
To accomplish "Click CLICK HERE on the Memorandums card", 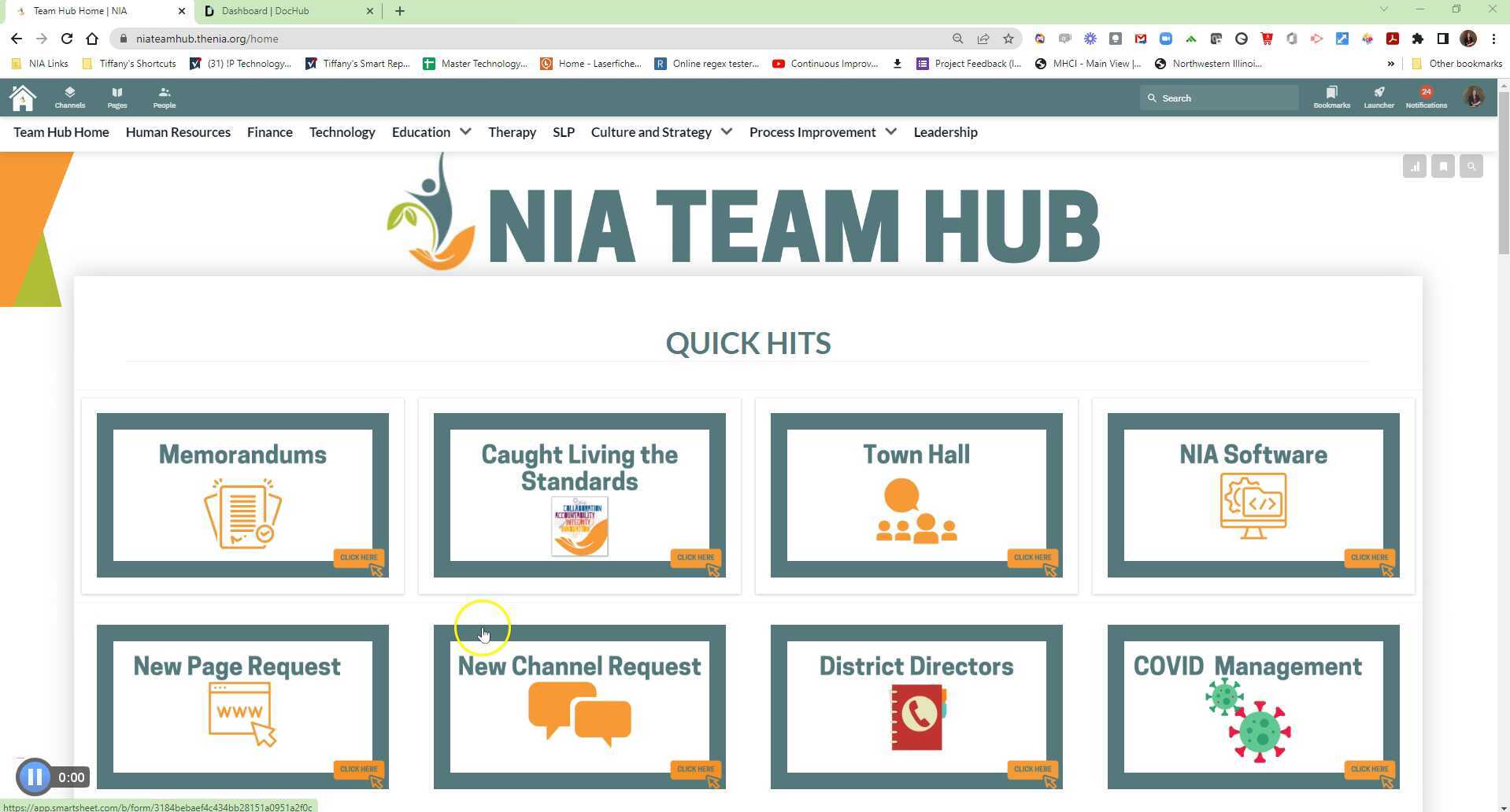I will [x=358, y=558].
